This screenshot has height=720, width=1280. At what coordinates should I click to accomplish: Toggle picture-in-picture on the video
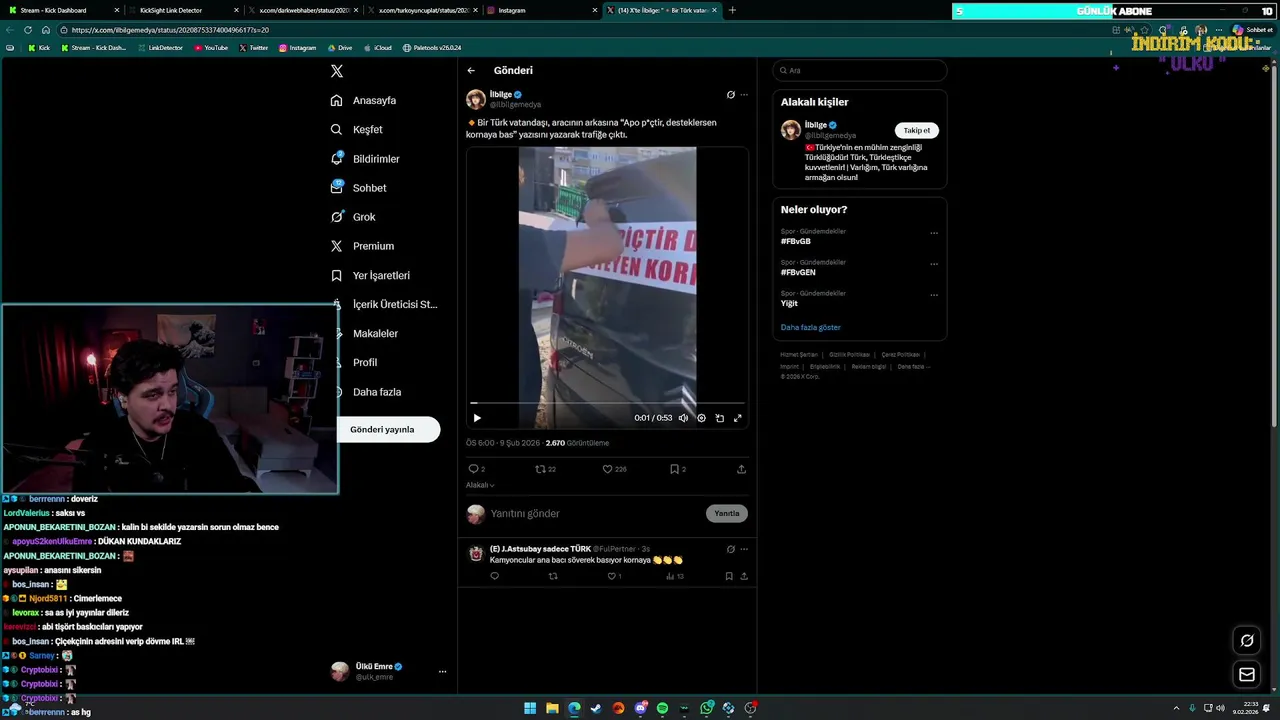tap(719, 418)
